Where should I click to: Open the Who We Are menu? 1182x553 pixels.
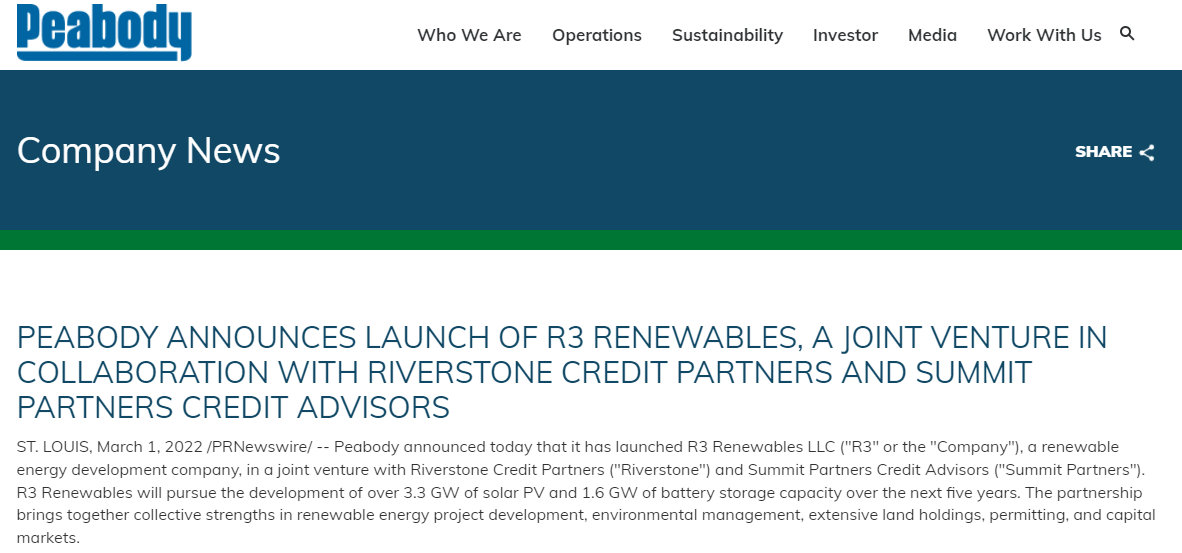pos(469,35)
